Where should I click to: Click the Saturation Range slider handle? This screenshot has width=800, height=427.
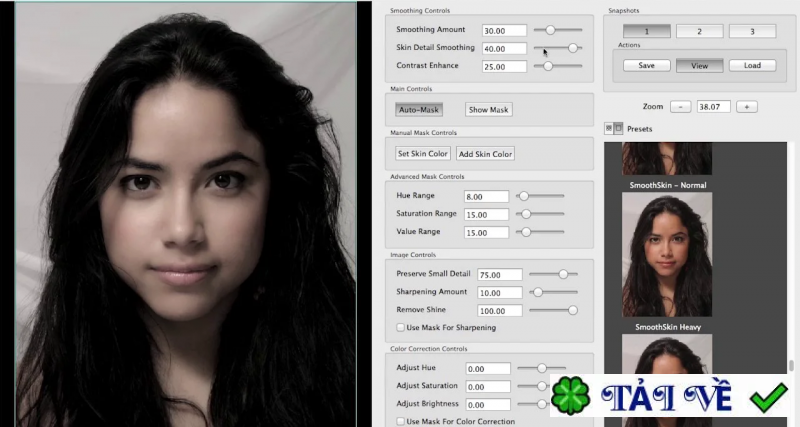[x=526, y=214]
